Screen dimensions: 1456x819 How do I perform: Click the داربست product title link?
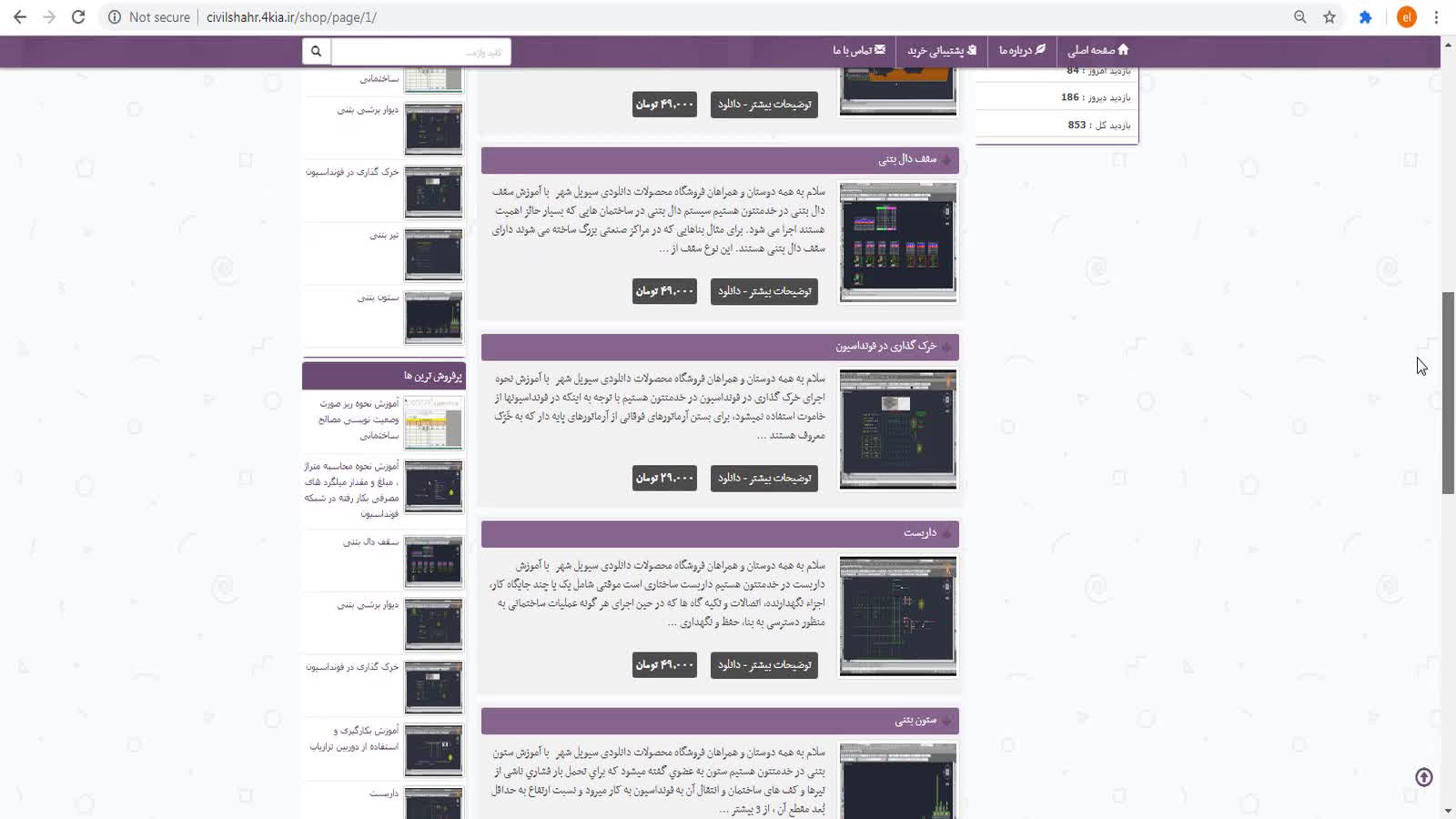[x=919, y=533]
